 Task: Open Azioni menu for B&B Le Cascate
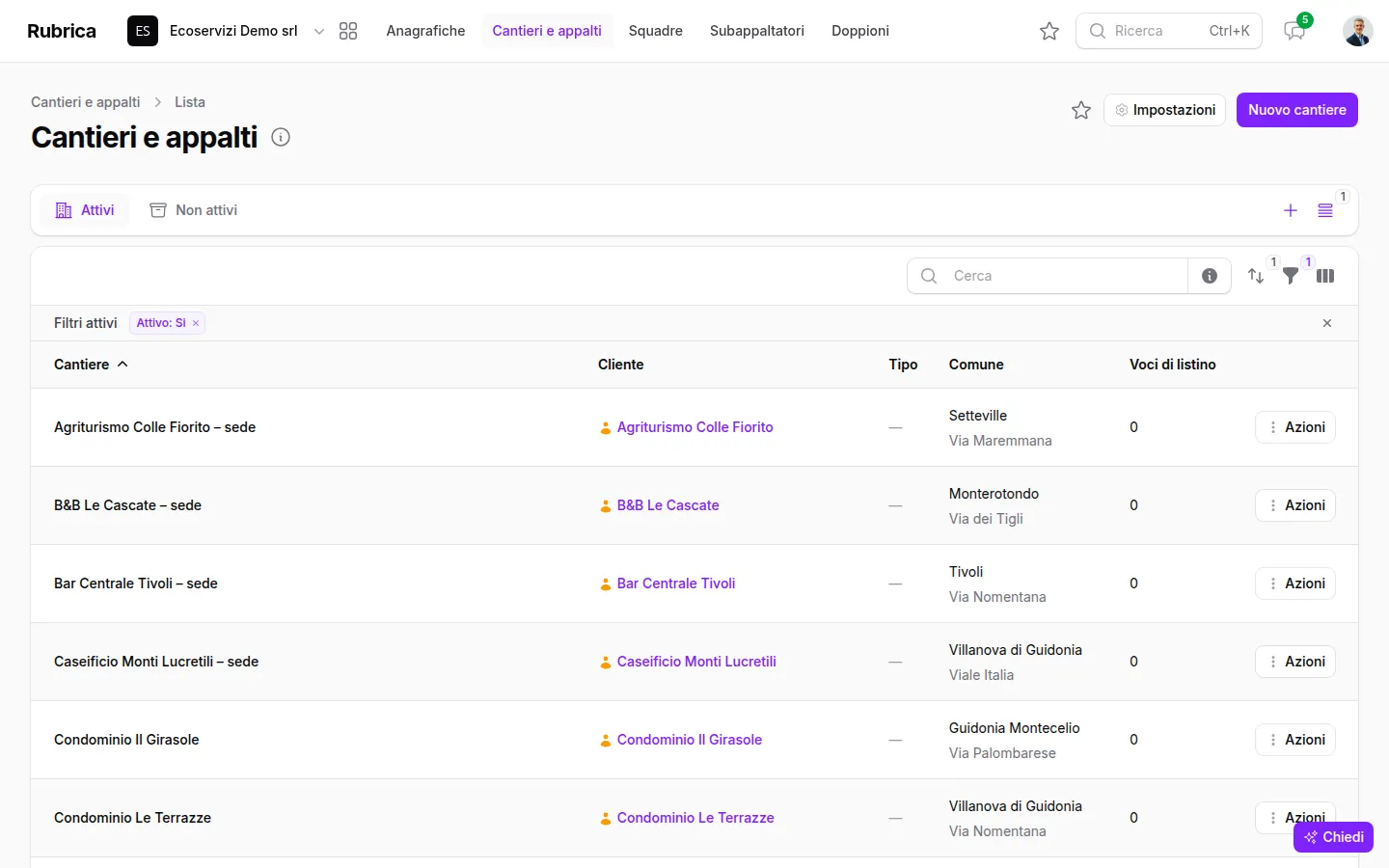coord(1295,505)
